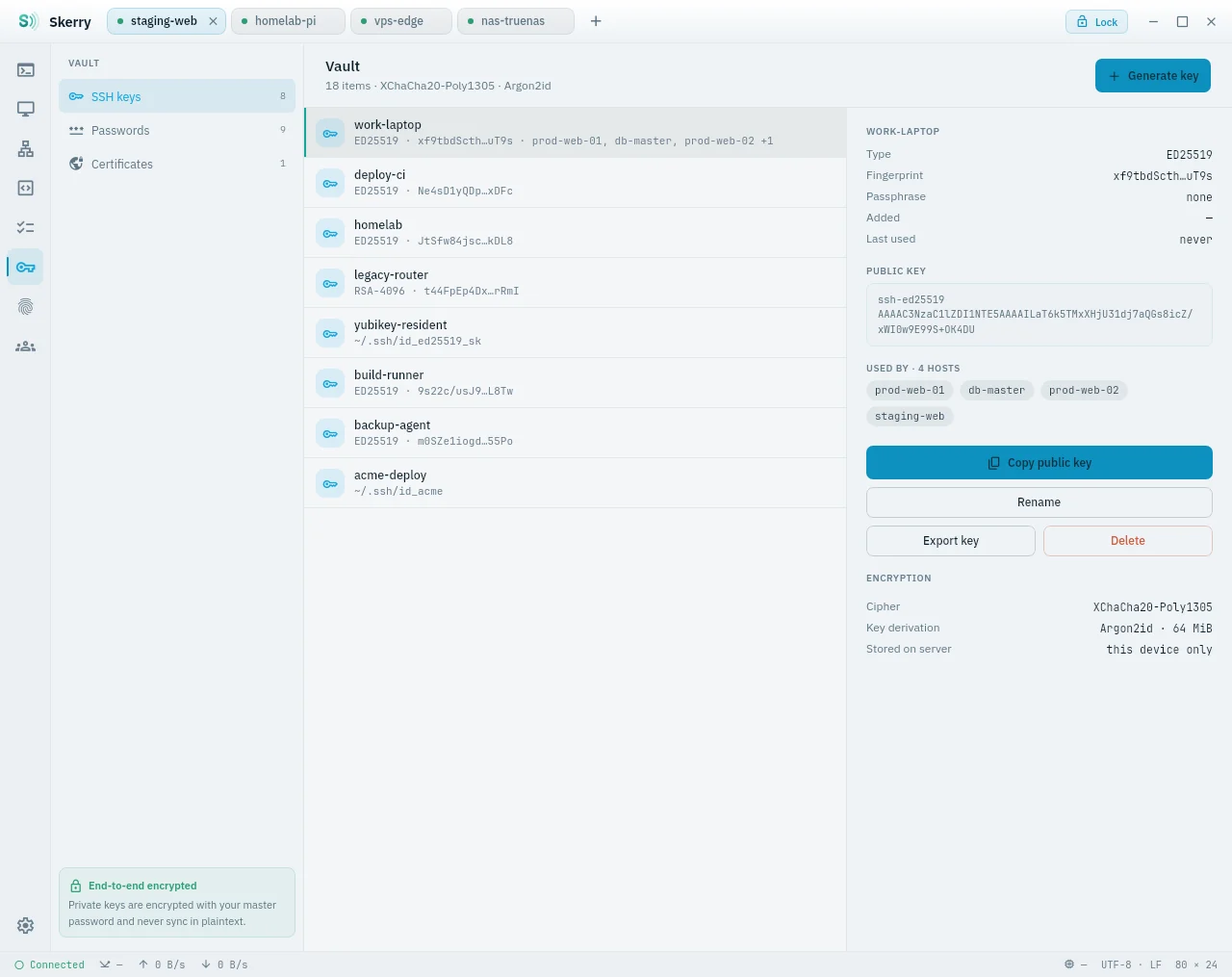1232x977 pixels.
Task: Click the key icon of deploy-ci row
Action: pos(330,183)
